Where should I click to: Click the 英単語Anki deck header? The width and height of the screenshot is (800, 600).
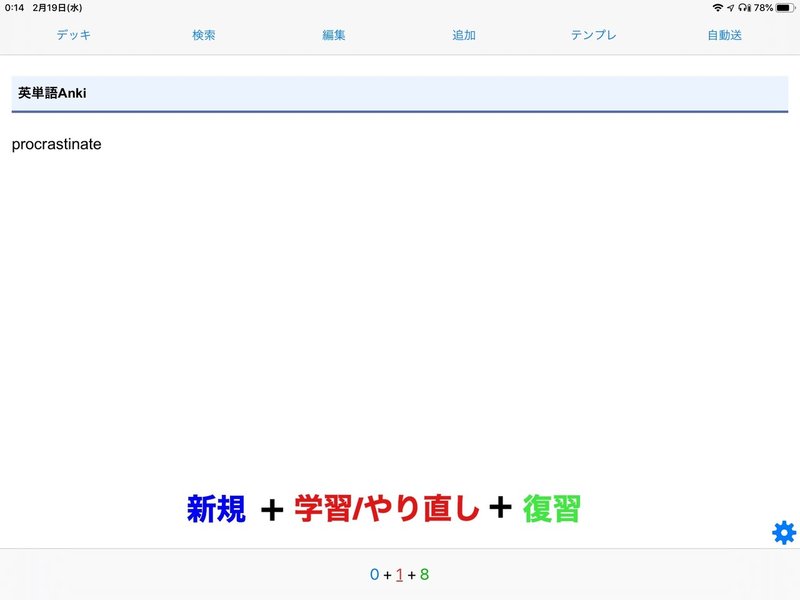click(399, 94)
